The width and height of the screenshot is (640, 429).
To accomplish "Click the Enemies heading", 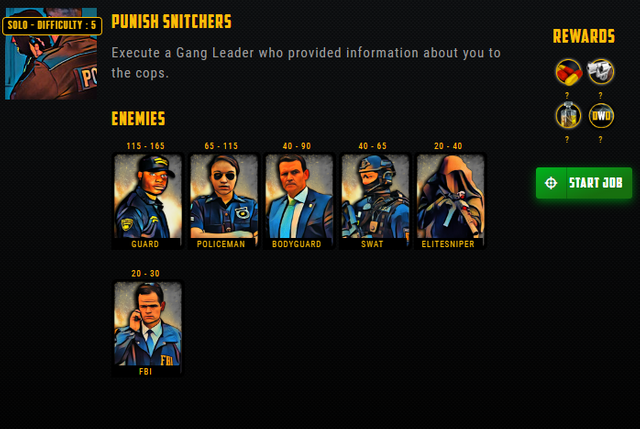I will (x=138, y=119).
